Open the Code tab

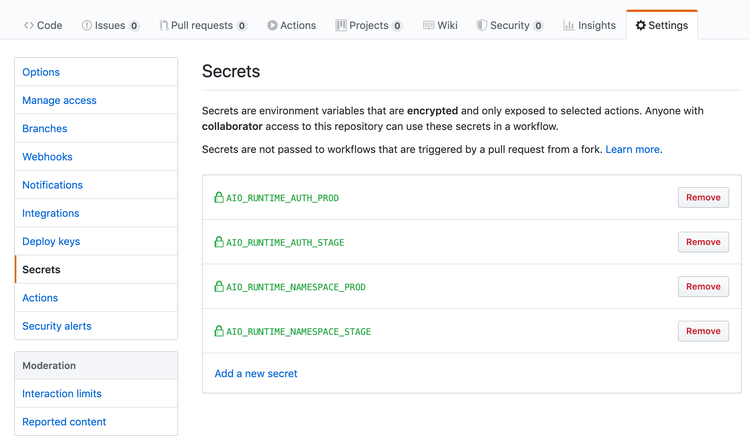[x=43, y=25]
